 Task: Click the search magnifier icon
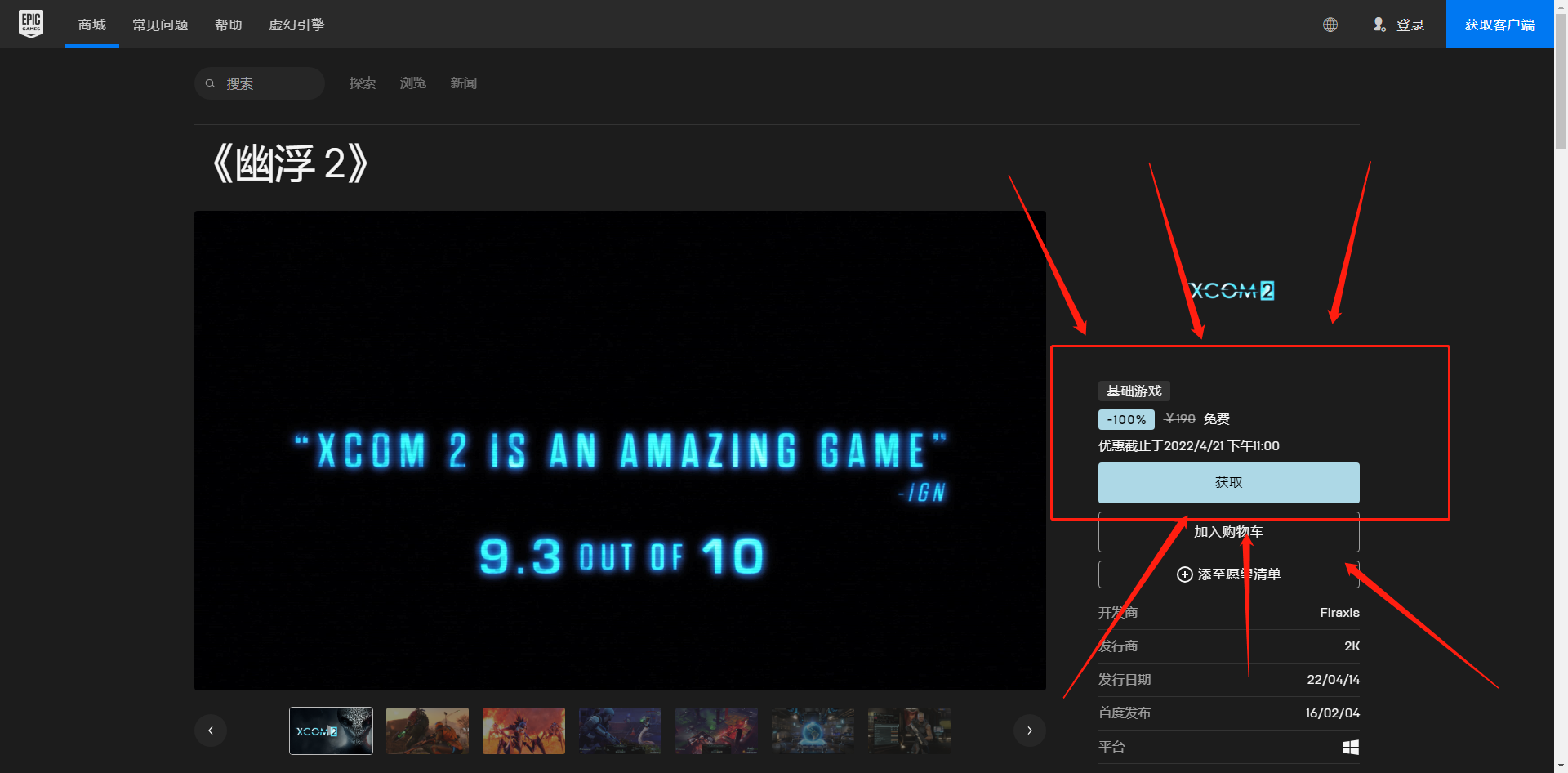click(211, 83)
